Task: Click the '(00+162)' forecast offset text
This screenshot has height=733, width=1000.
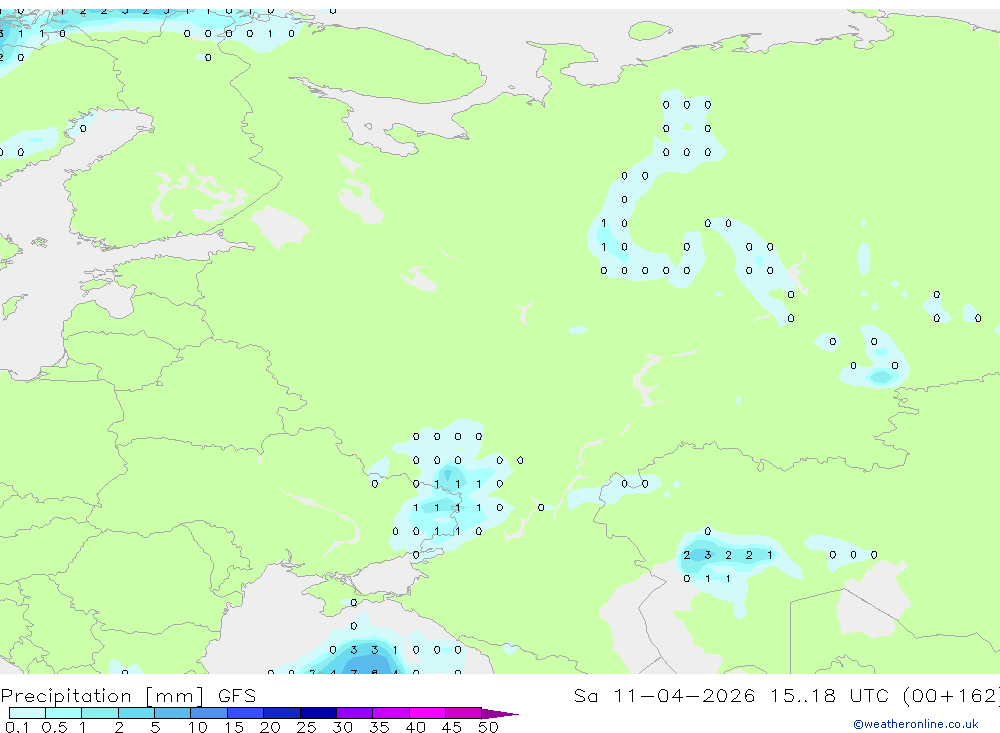Action: click(951, 695)
